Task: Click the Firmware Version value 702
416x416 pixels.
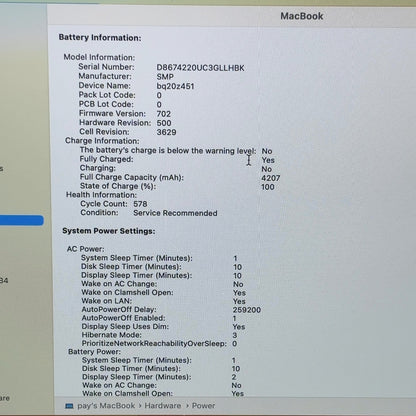Action: pos(164,114)
